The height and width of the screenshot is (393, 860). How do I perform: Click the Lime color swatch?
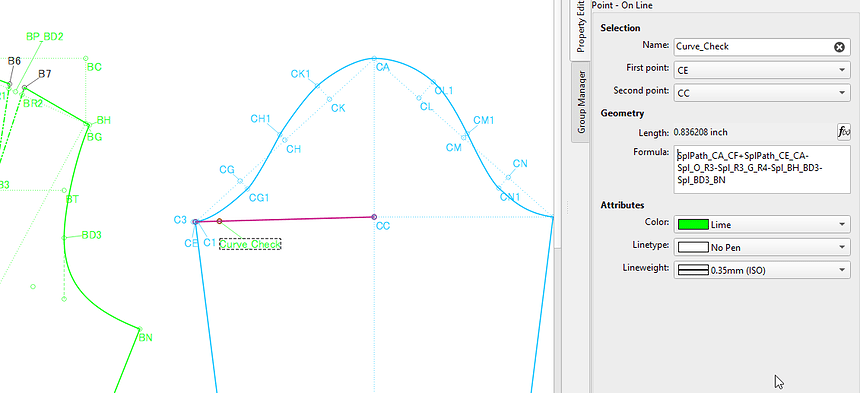pos(693,224)
